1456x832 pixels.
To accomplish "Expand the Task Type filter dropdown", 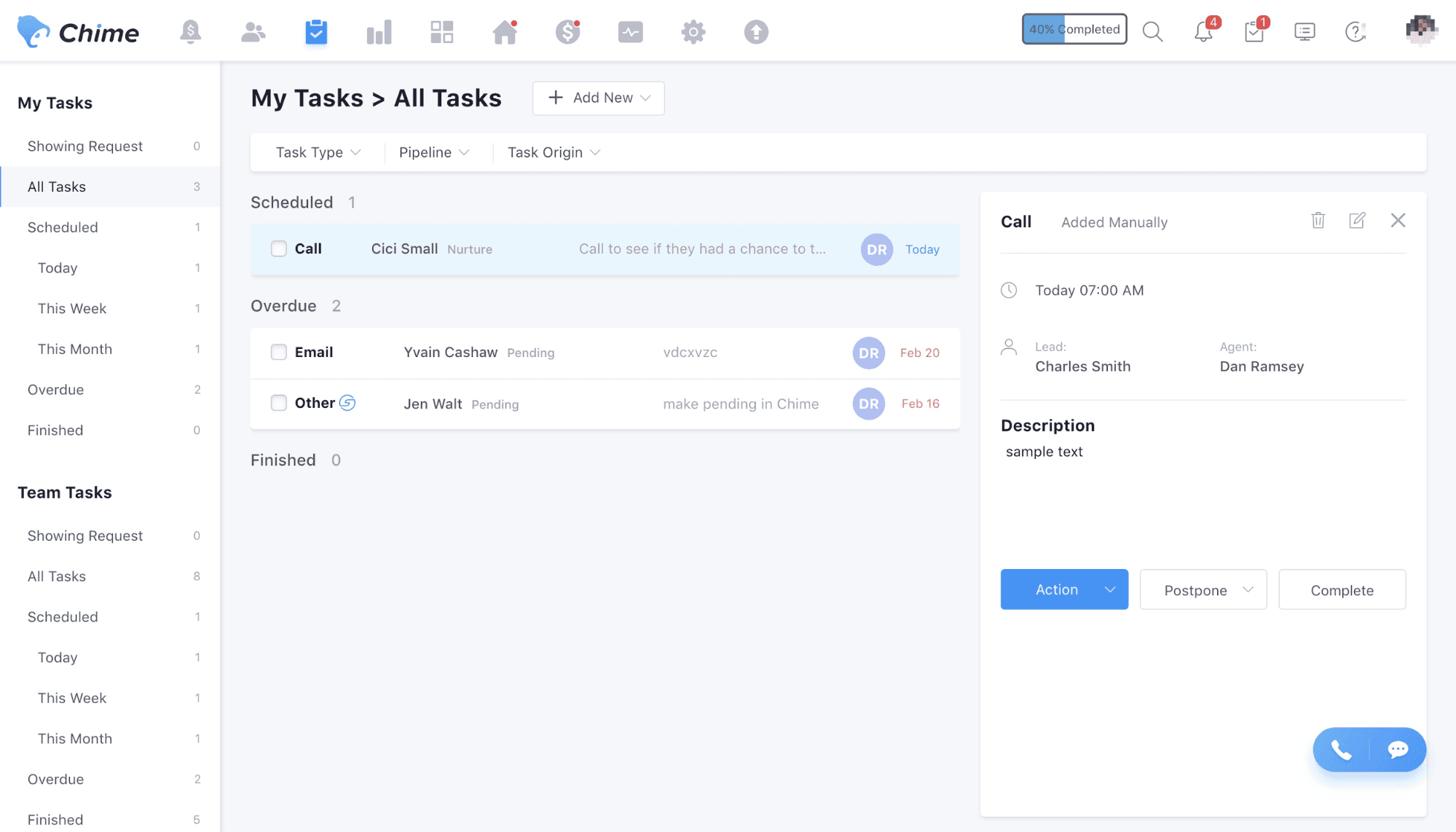I will point(318,152).
